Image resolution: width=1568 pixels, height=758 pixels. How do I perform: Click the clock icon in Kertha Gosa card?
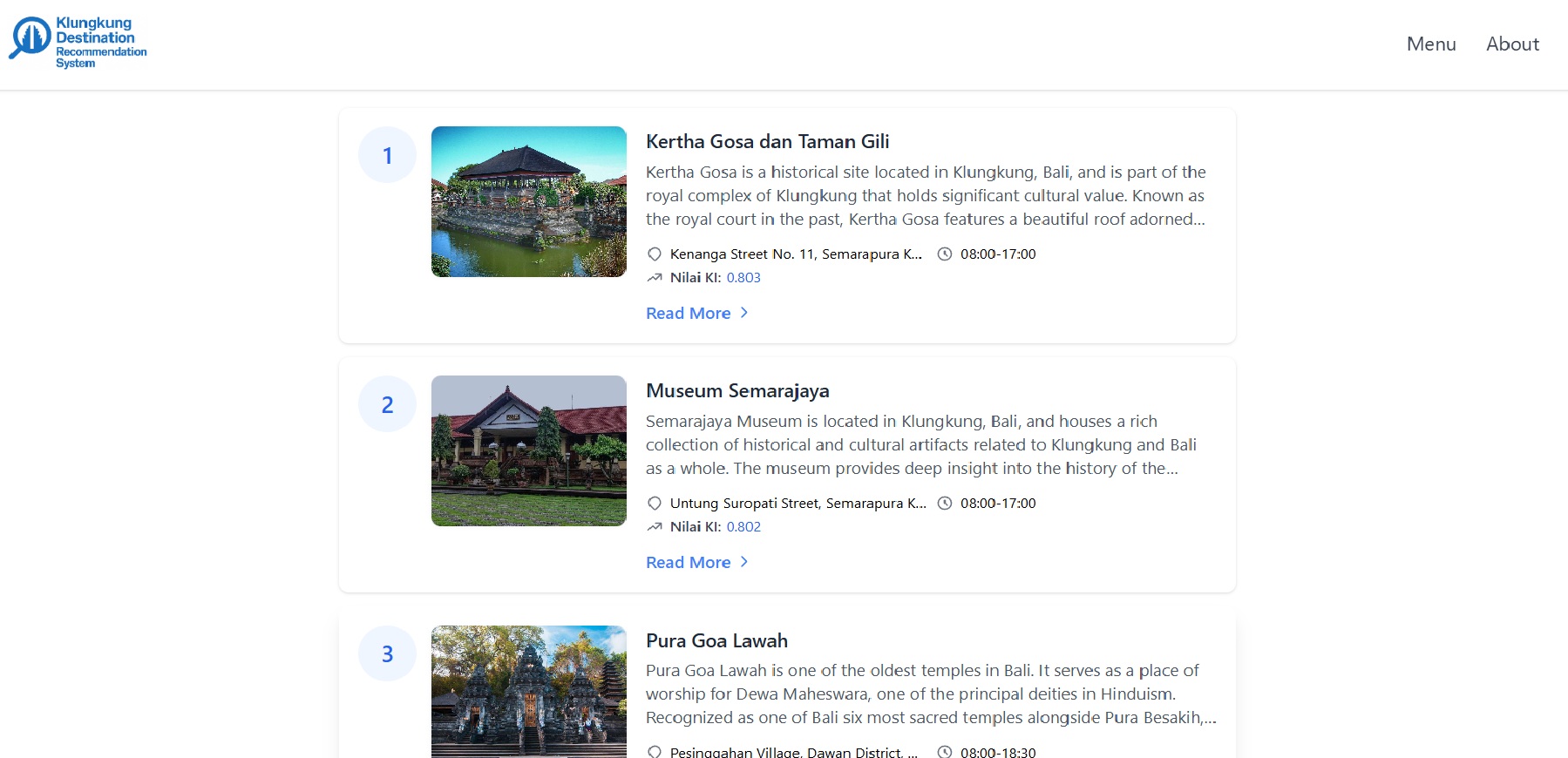click(945, 254)
